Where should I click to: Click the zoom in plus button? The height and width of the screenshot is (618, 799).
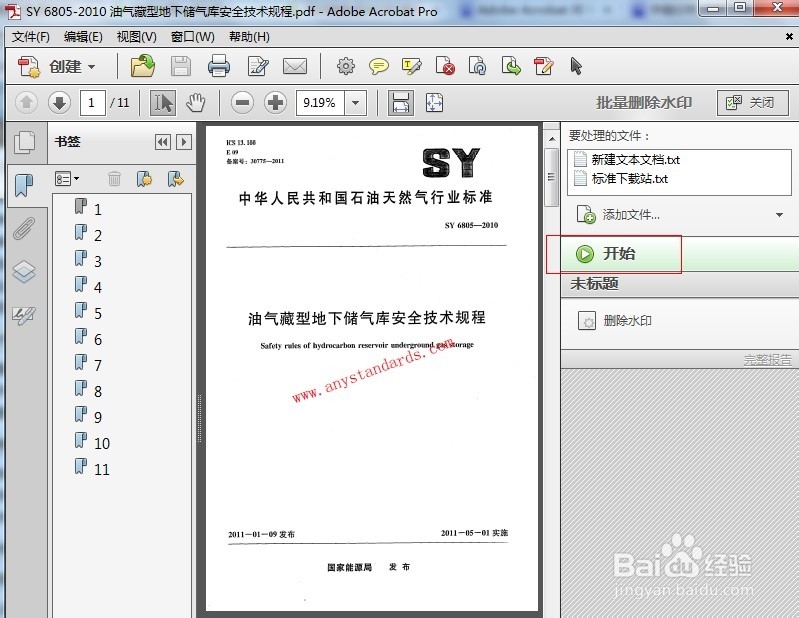(275, 103)
